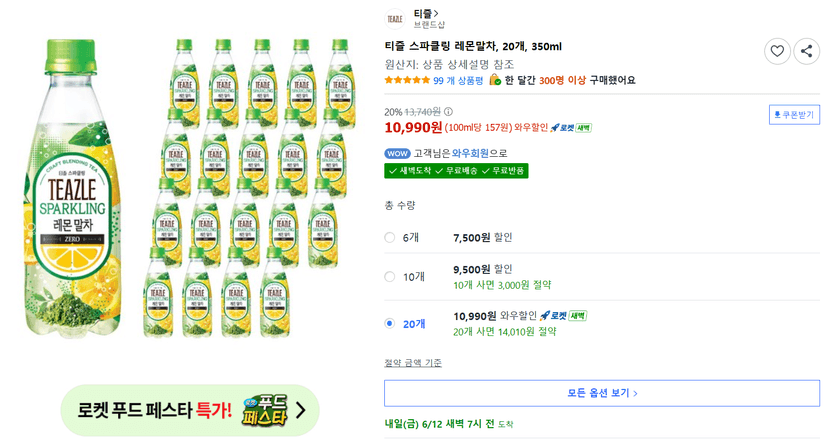Click the heart wishlist icon
The width and height of the screenshot is (828, 445).
[777, 51]
